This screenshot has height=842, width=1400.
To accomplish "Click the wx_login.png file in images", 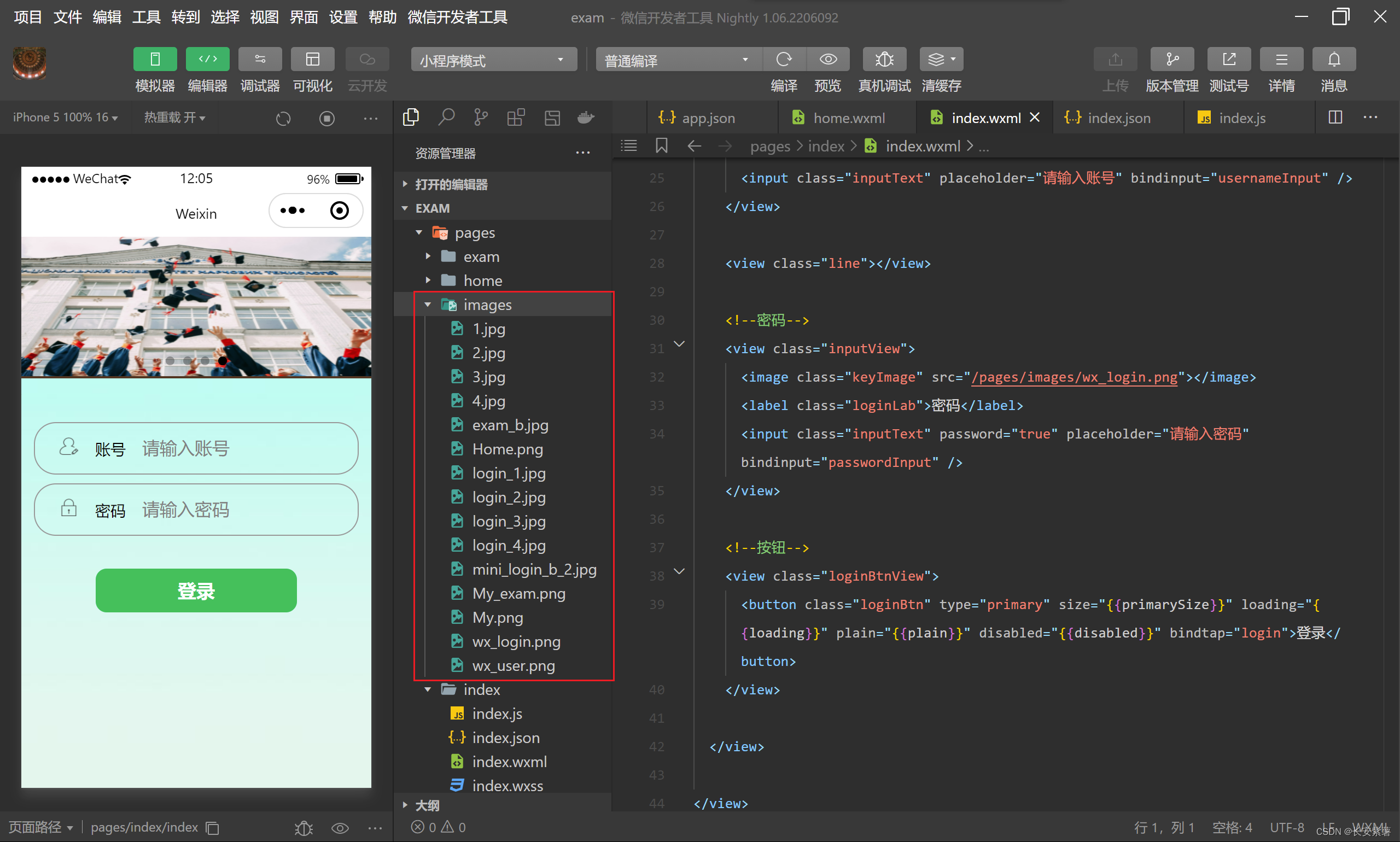I will [515, 641].
